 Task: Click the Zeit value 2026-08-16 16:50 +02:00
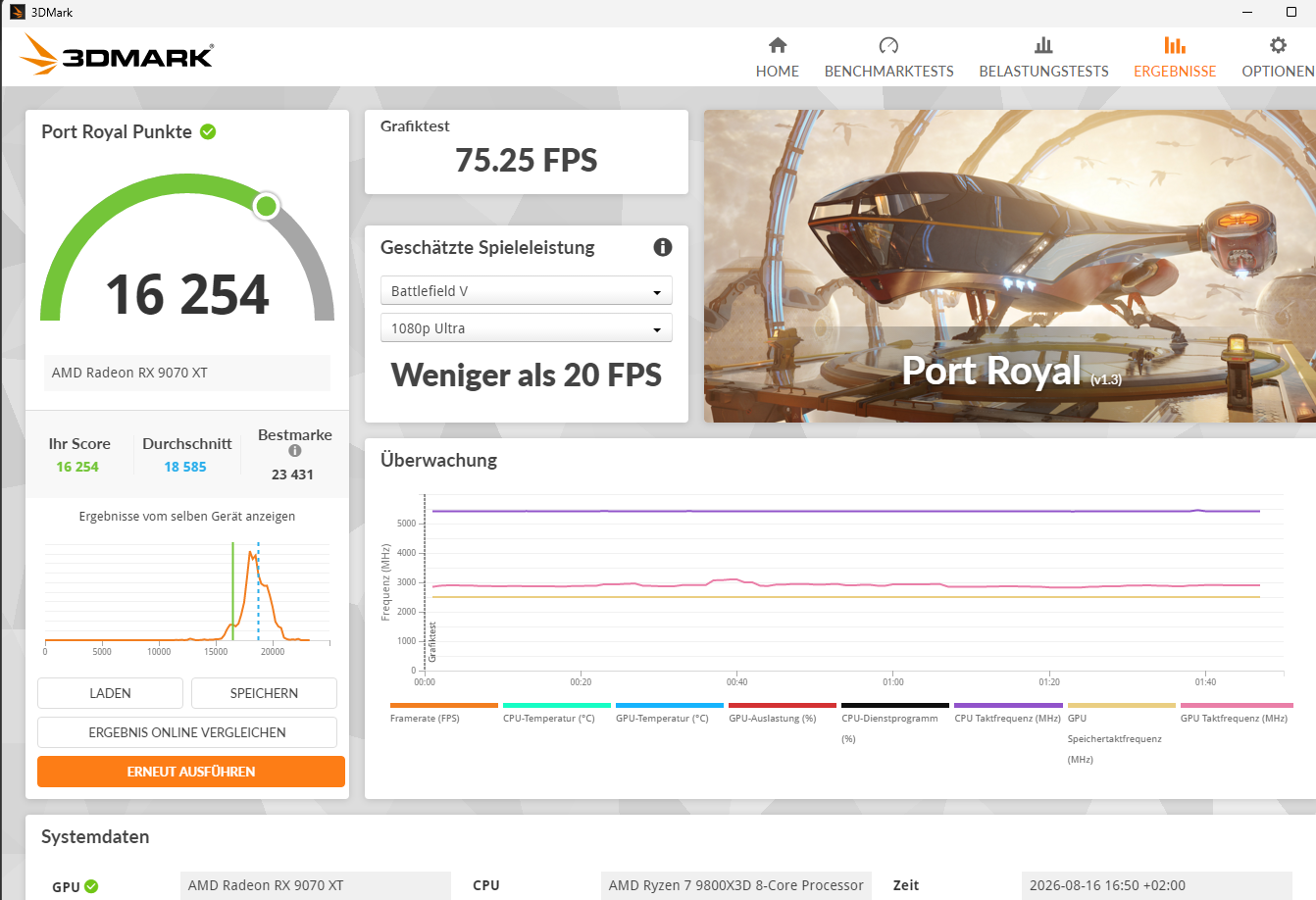pos(1157,885)
